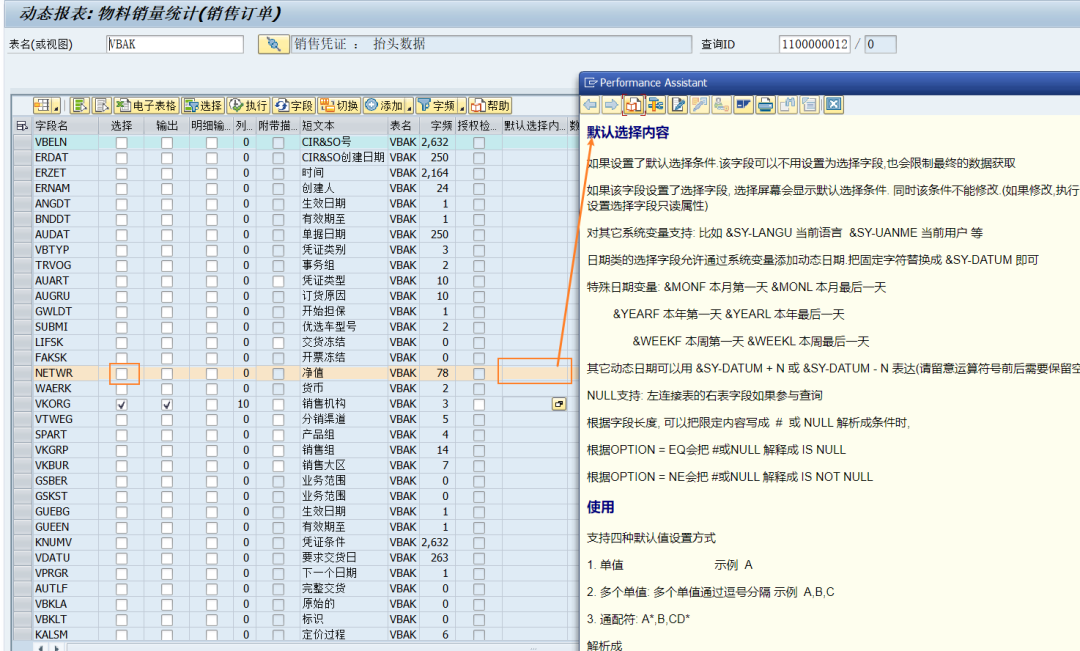Open application help book icon in Performance Assistant
Image resolution: width=1080 pixels, height=651 pixels.
(634, 105)
